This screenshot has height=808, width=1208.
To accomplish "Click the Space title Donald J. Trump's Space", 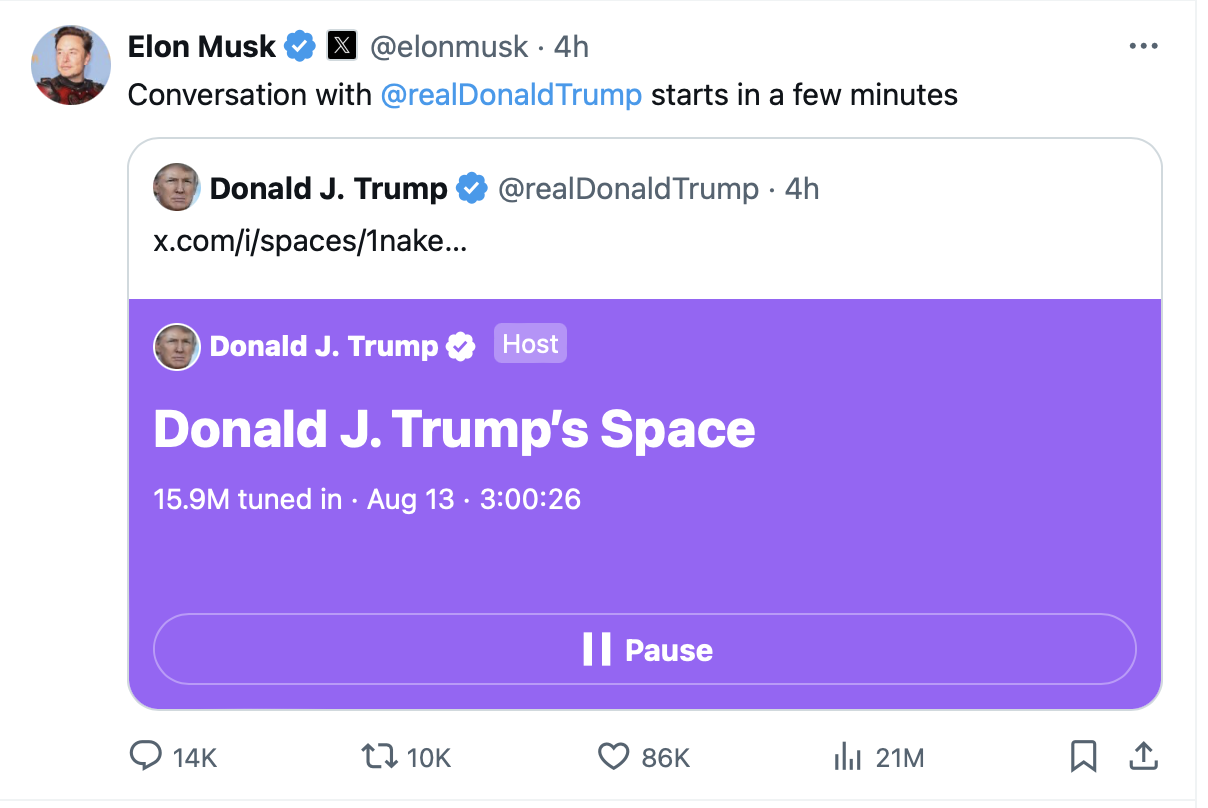I will (x=453, y=429).
